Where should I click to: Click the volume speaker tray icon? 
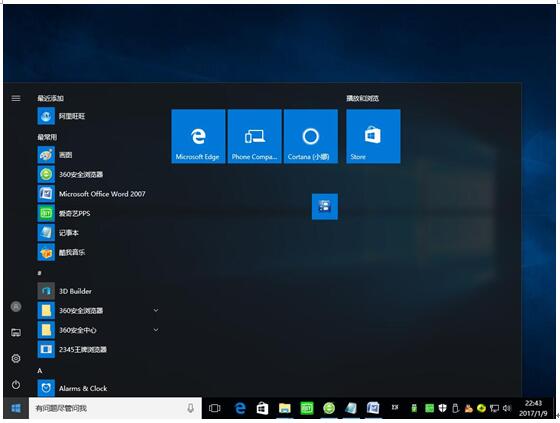coord(507,408)
